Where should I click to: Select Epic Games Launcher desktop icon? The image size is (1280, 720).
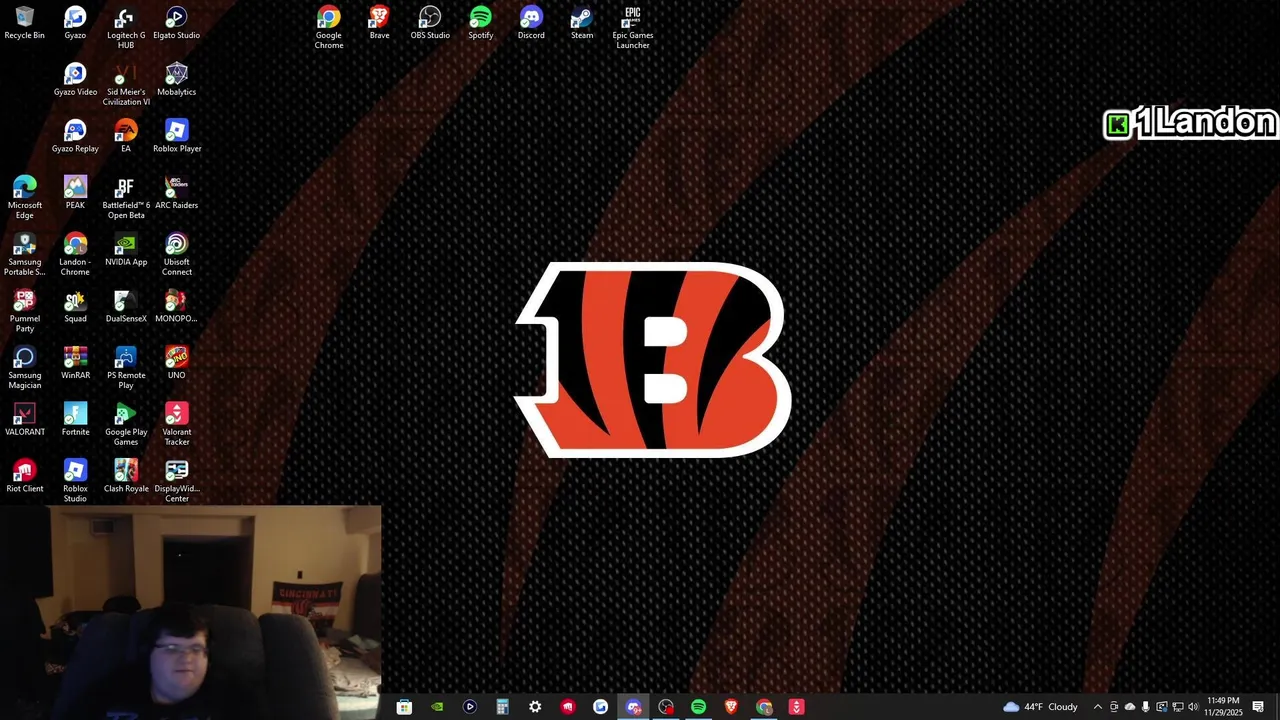click(633, 28)
